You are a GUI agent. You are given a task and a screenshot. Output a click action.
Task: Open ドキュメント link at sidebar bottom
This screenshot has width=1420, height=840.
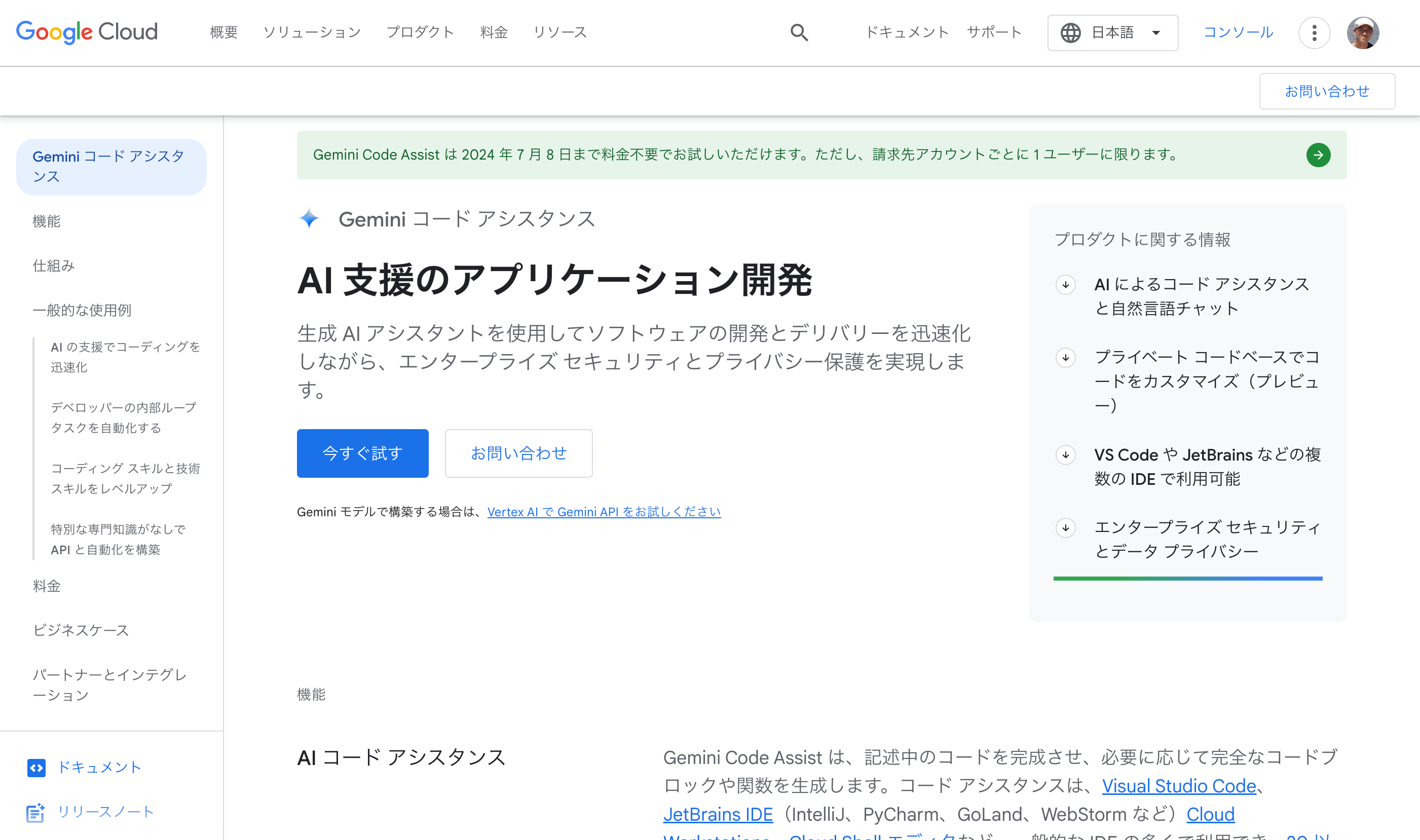99,768
